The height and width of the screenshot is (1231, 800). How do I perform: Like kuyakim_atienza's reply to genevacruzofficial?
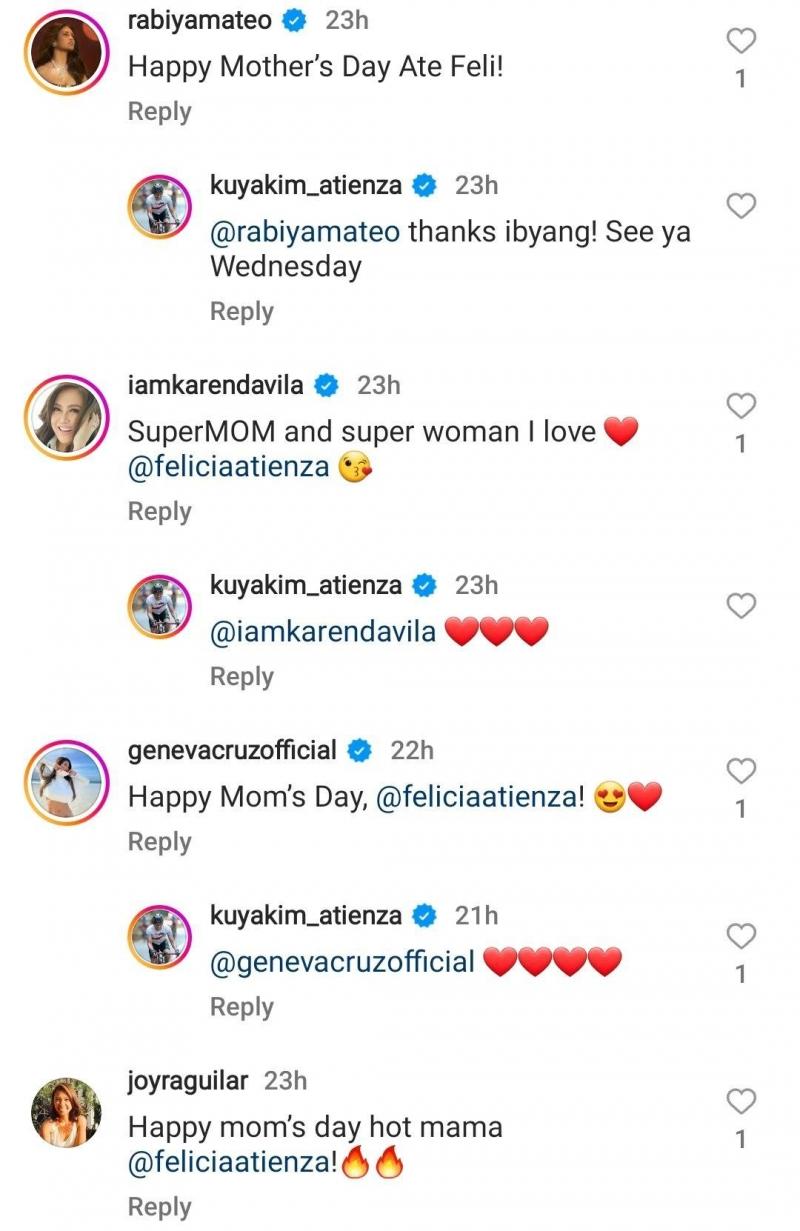740,936
